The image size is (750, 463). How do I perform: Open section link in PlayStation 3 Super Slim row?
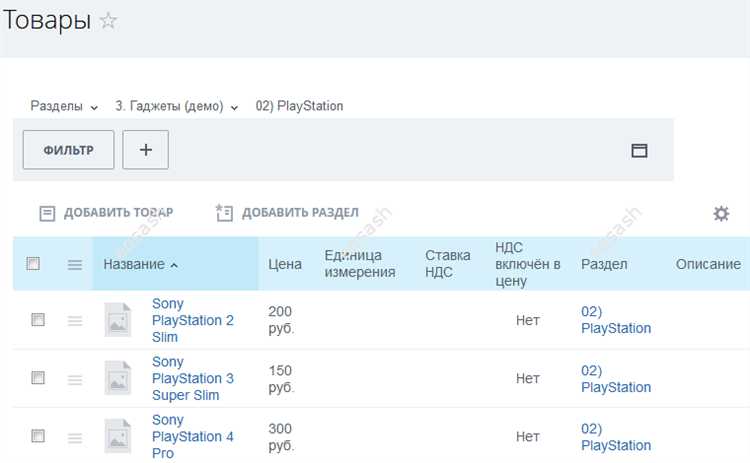pyautogui.click(x=616, y=379)
